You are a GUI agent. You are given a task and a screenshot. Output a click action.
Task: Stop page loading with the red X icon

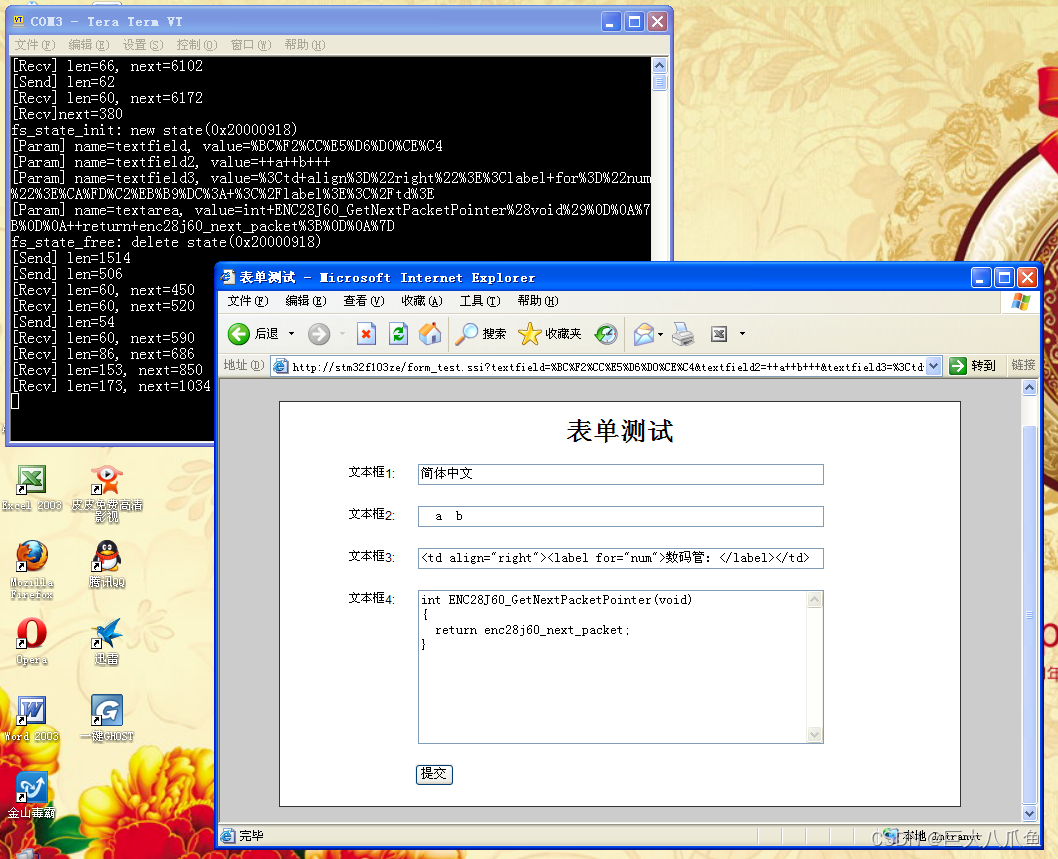pyautogui.click(x=367, y=333)
